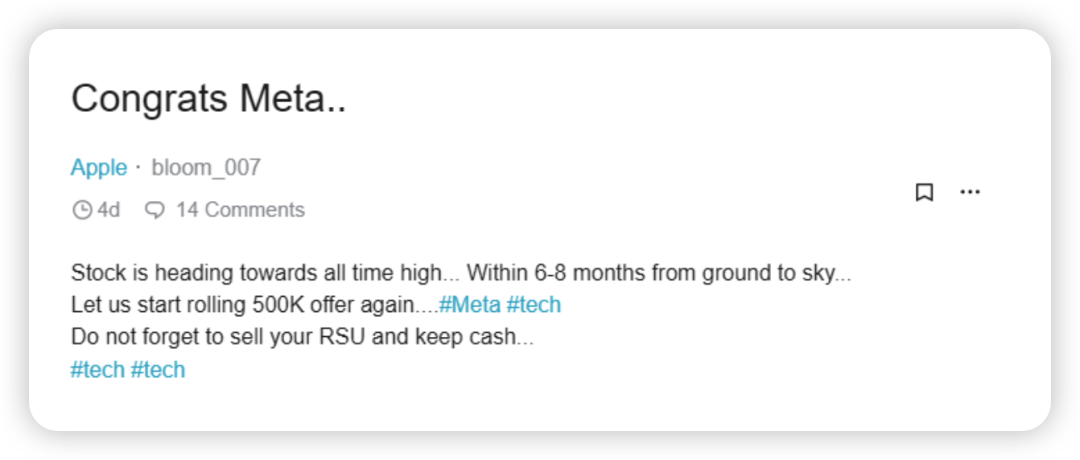Click first #tech on the last line
The width and height of the screenshot is (1080, 460).
click(98, 370)
